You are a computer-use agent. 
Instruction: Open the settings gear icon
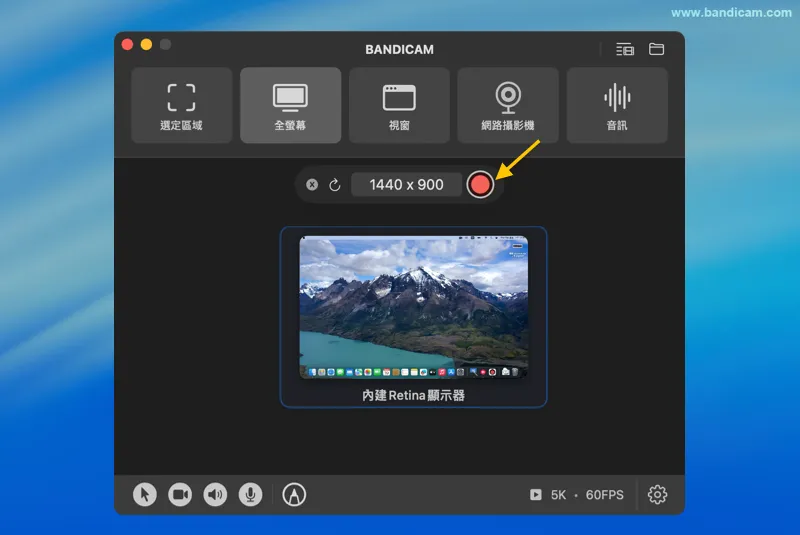(657, 494)
